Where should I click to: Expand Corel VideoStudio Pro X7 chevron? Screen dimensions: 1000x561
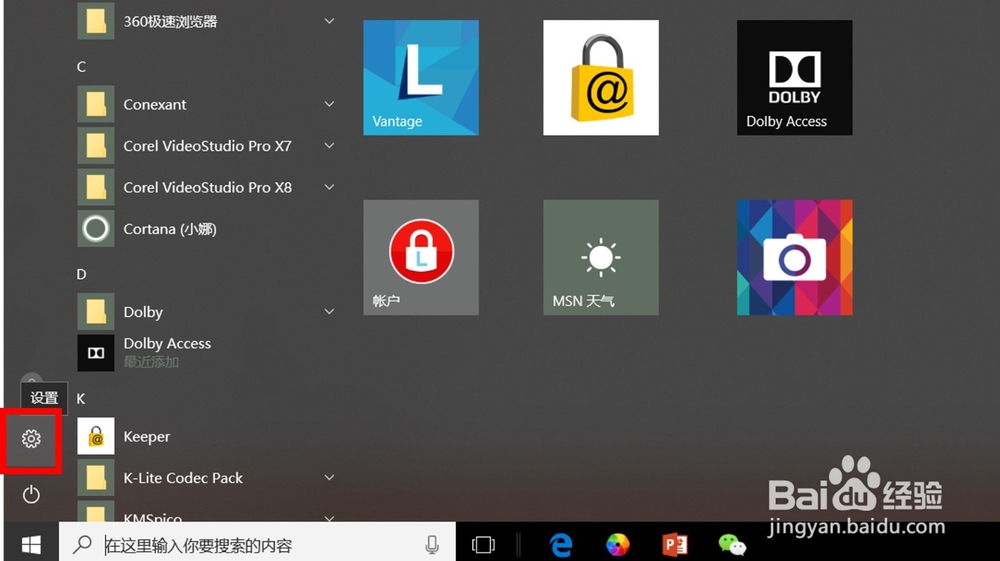coord(329,145)
